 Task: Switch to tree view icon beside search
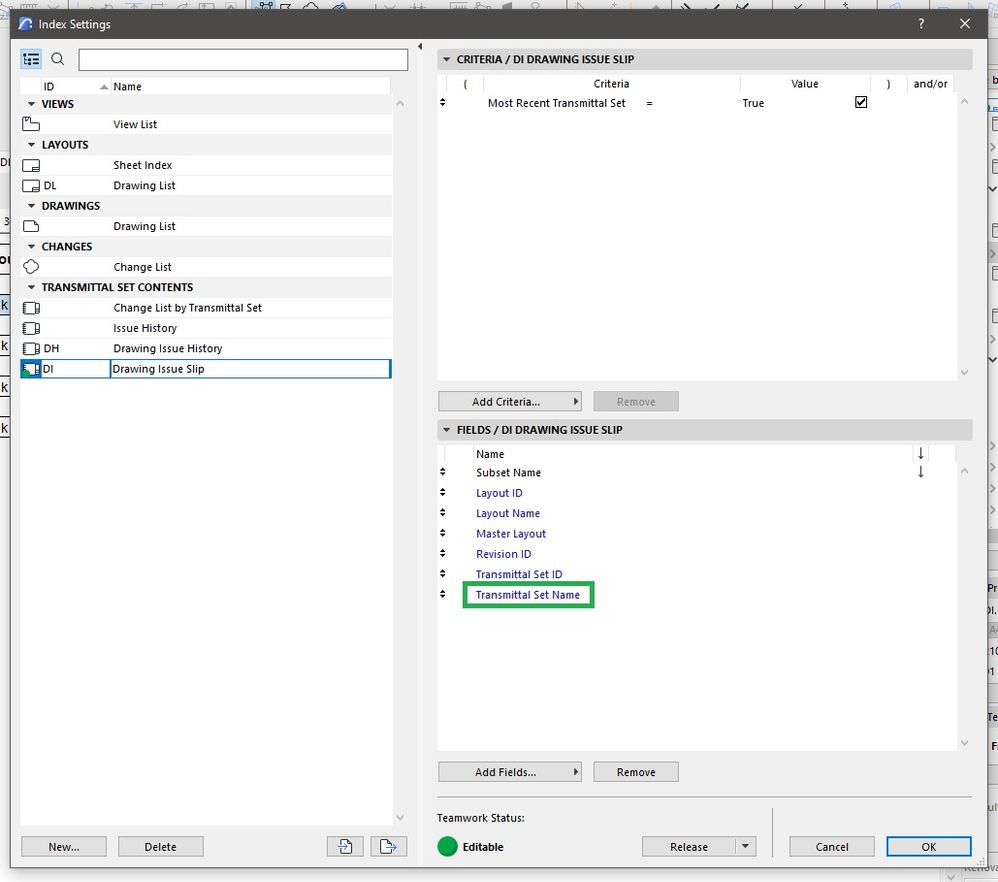coord(31,59)
